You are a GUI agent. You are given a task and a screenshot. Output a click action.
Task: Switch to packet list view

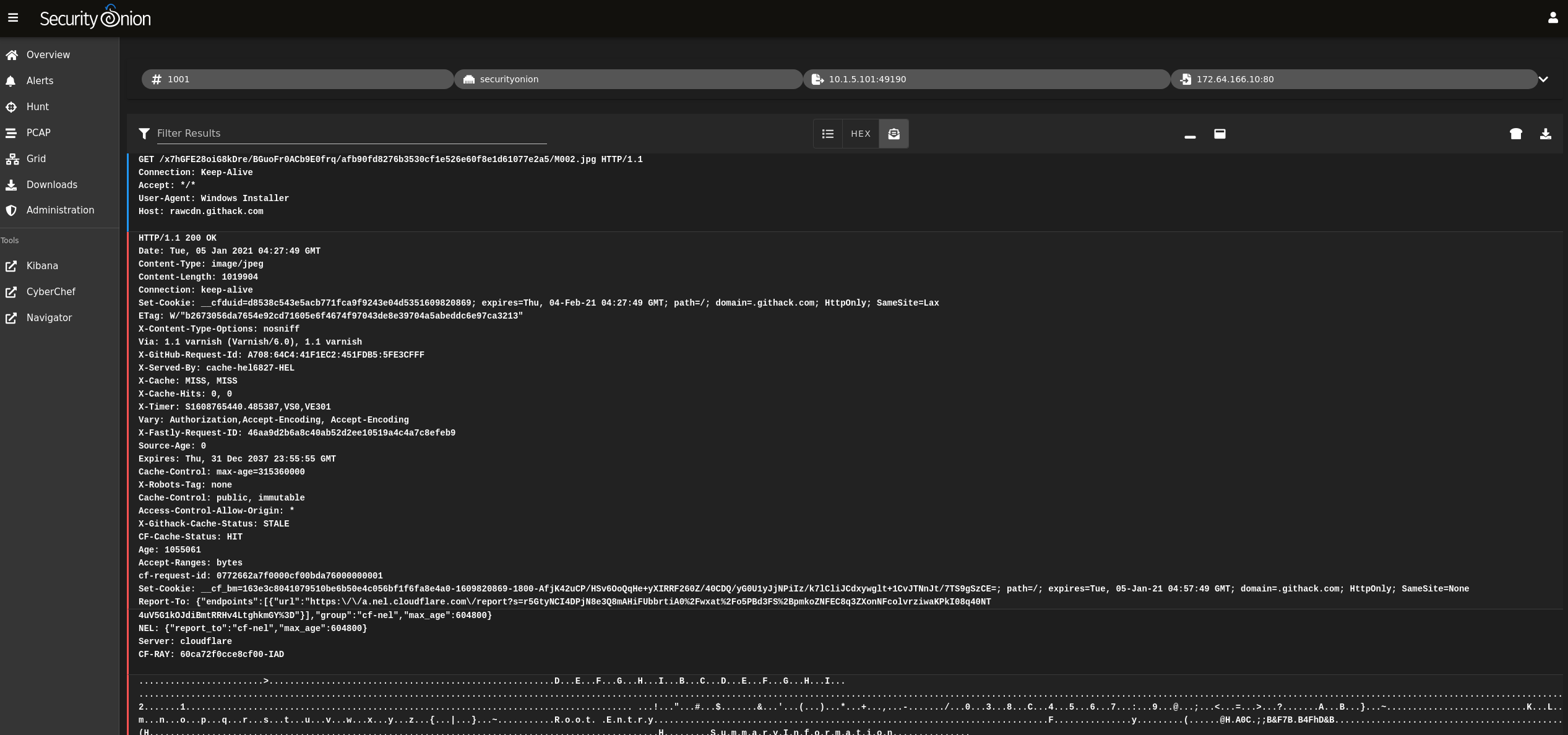827,134
